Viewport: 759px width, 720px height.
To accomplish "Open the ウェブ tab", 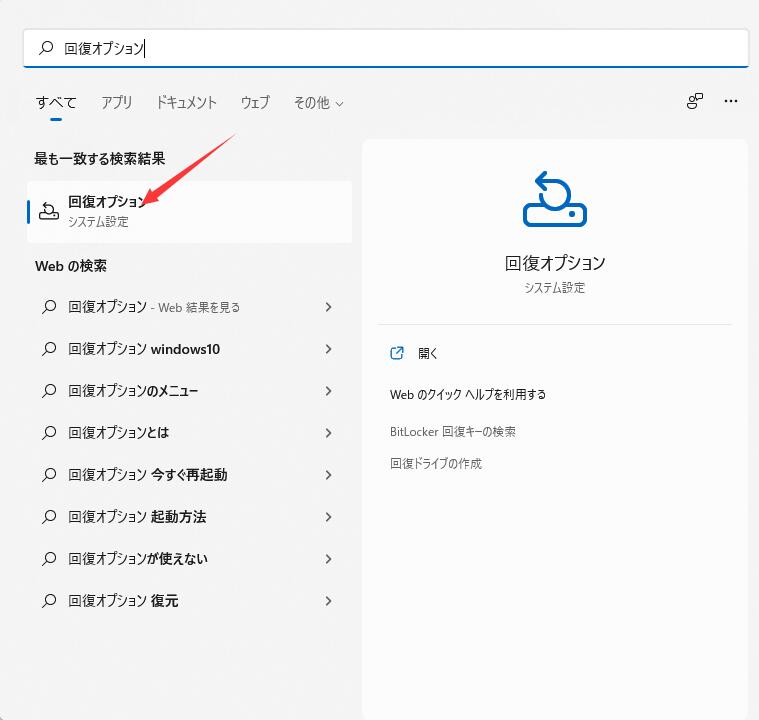I will click(x=255, y=103).
